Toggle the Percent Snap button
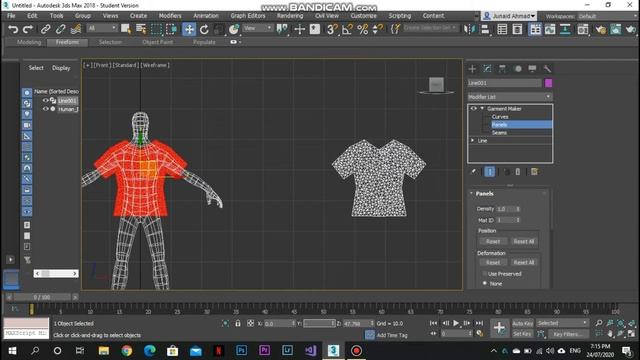This screenshot has width=640, height=360. tap(362, 29)
